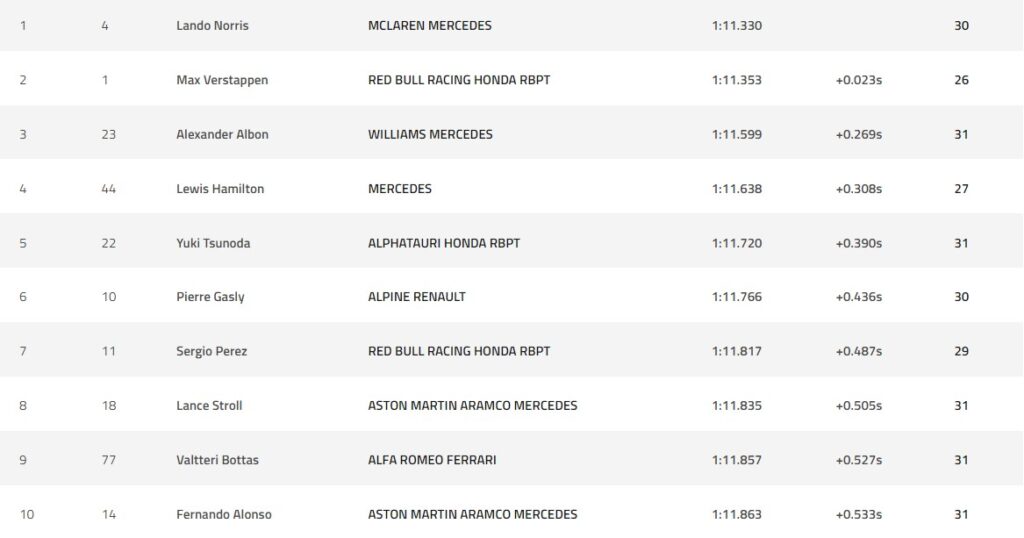1024x538 pixels.
Task: Click Lewis Hamilton in the results
Action: tap(220, 188)
